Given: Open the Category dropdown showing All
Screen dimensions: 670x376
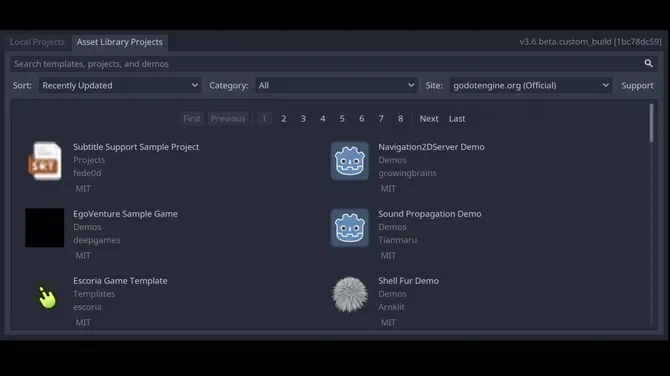Looking at the screenshot, I should [x=336, y=85].
